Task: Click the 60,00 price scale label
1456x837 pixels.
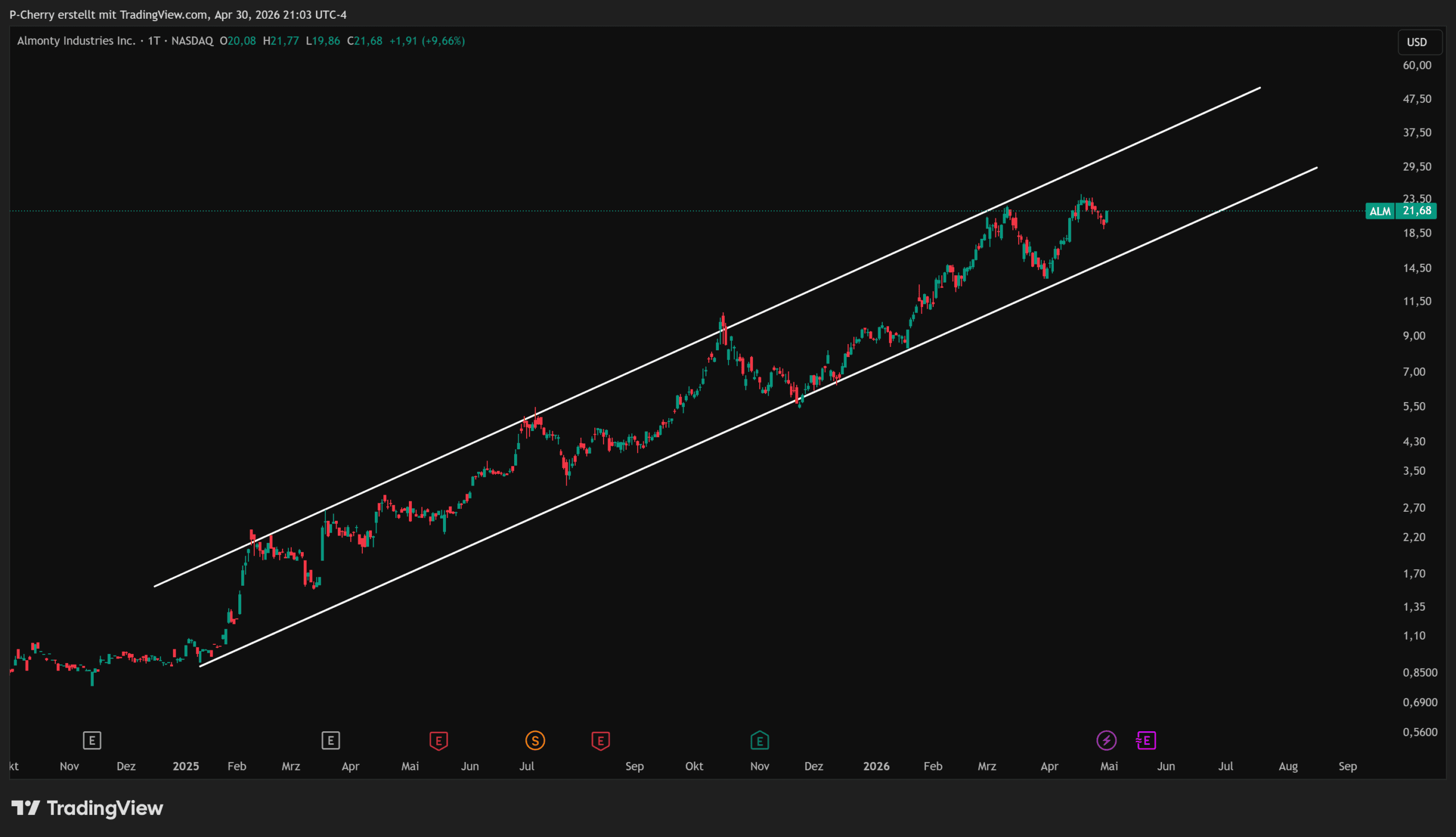Action: 1417,65
